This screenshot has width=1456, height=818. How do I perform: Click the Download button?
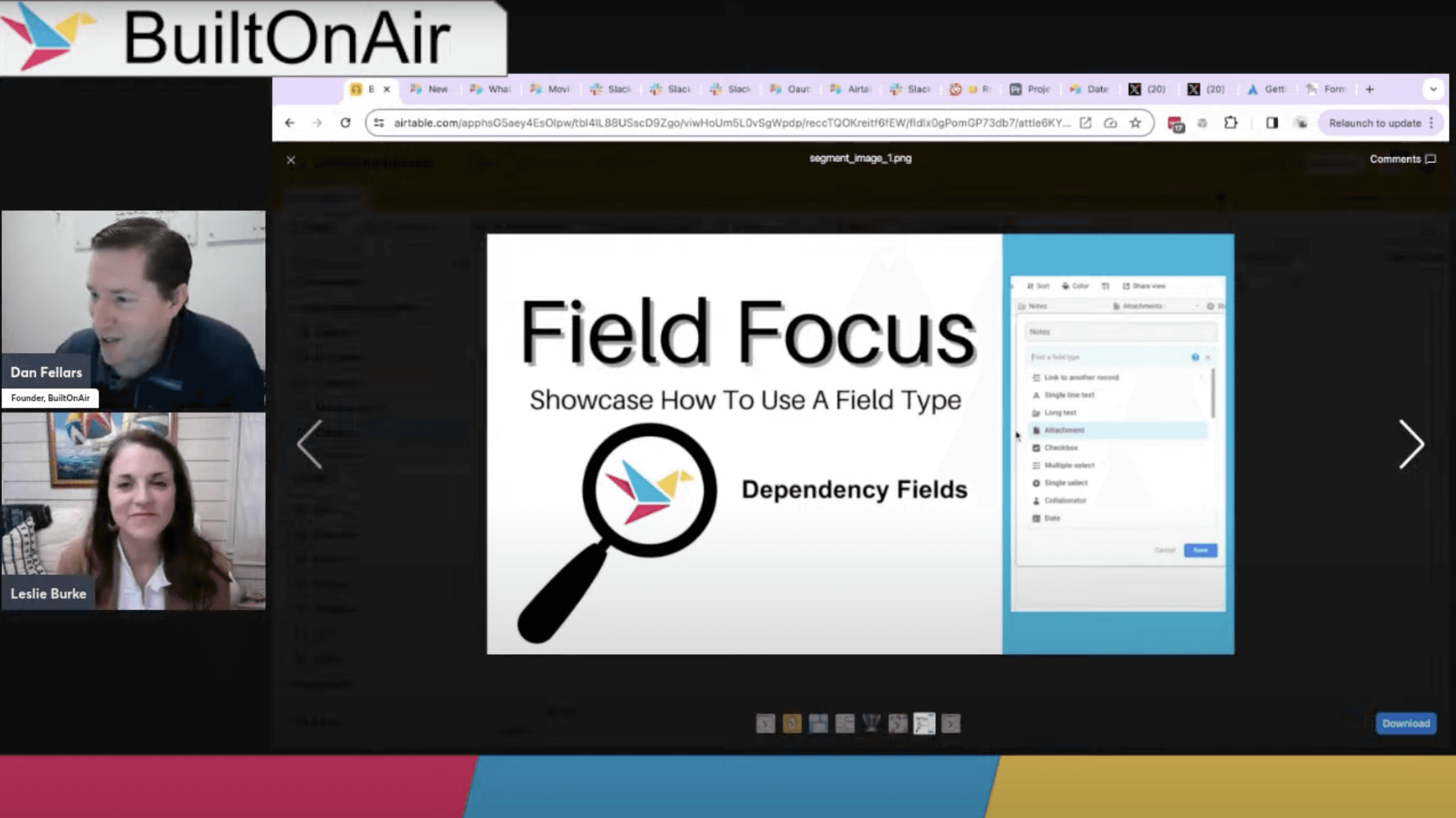(x=1406, y=724)
